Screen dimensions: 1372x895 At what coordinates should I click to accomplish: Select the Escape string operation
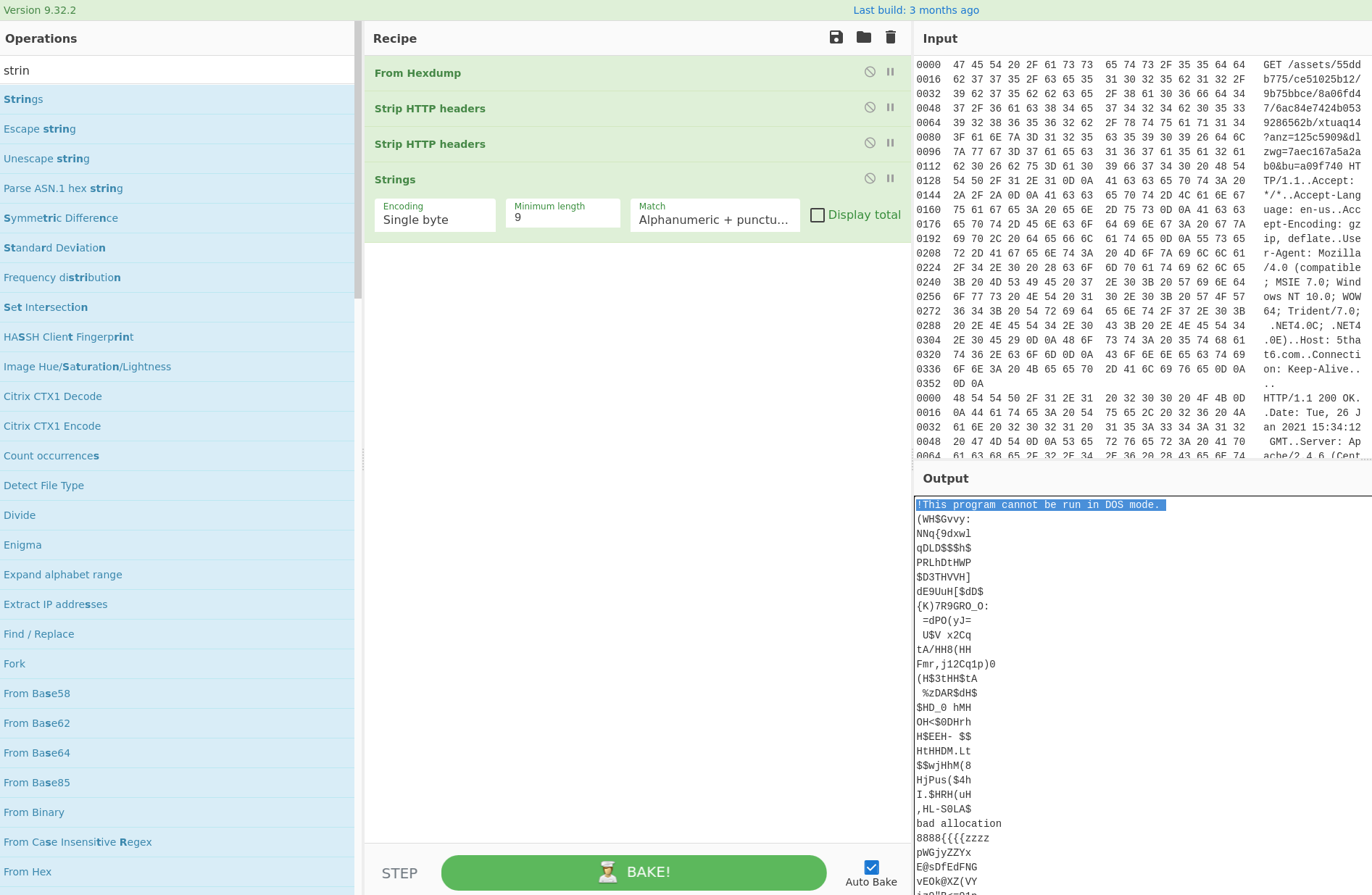[177, 129]
